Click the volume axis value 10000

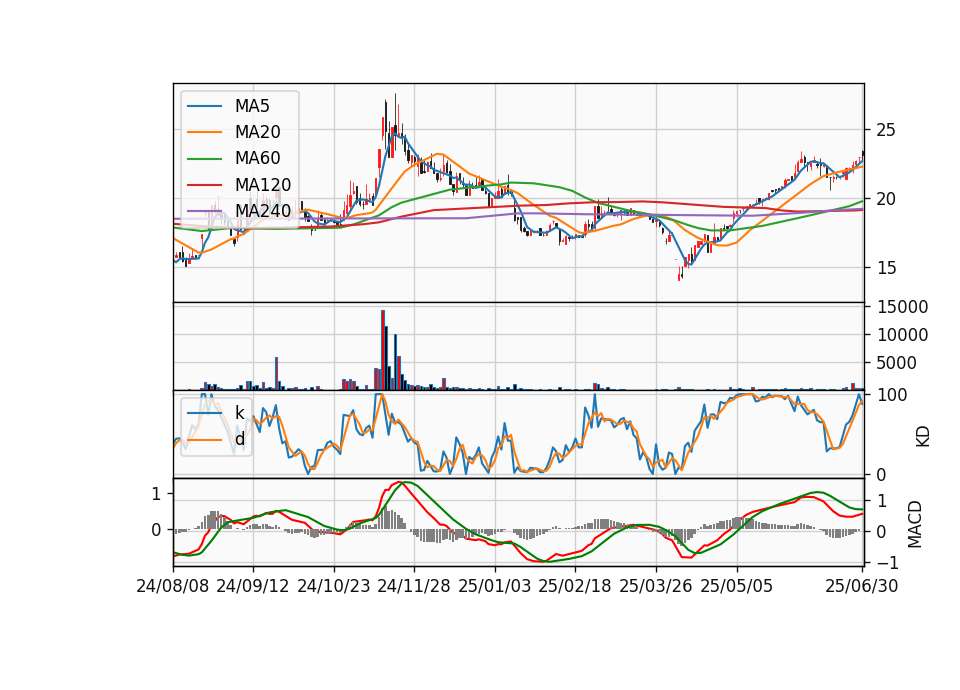tap(902, 335)
